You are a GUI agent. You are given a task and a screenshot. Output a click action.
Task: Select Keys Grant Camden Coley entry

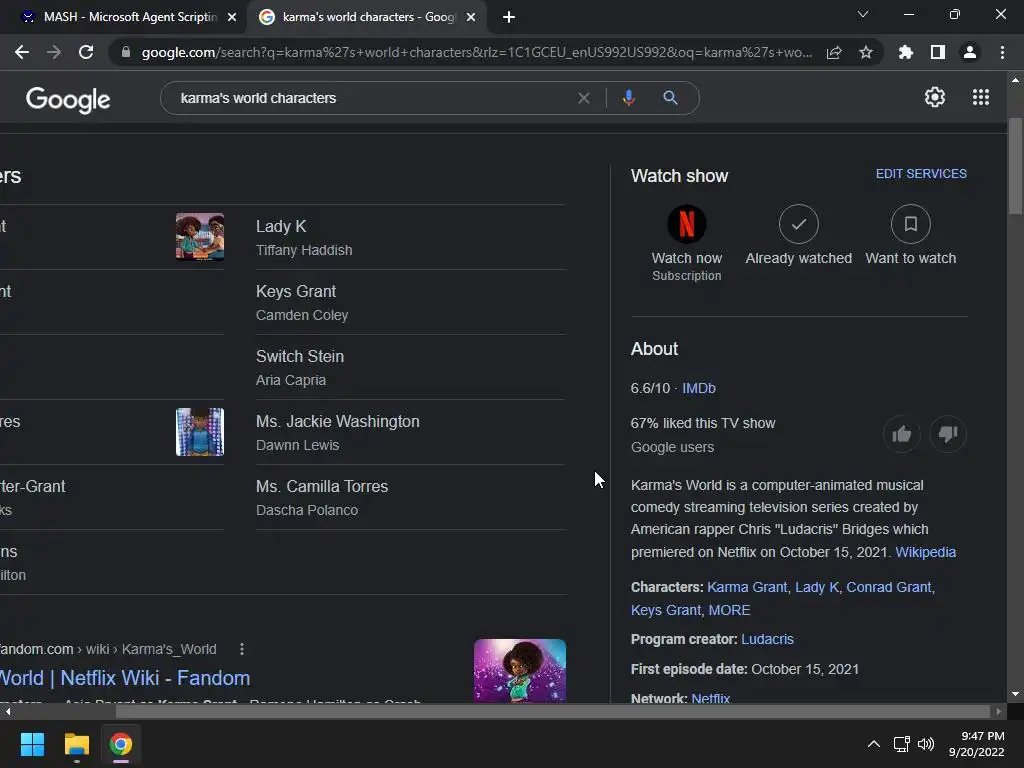[x=411, y=302]
